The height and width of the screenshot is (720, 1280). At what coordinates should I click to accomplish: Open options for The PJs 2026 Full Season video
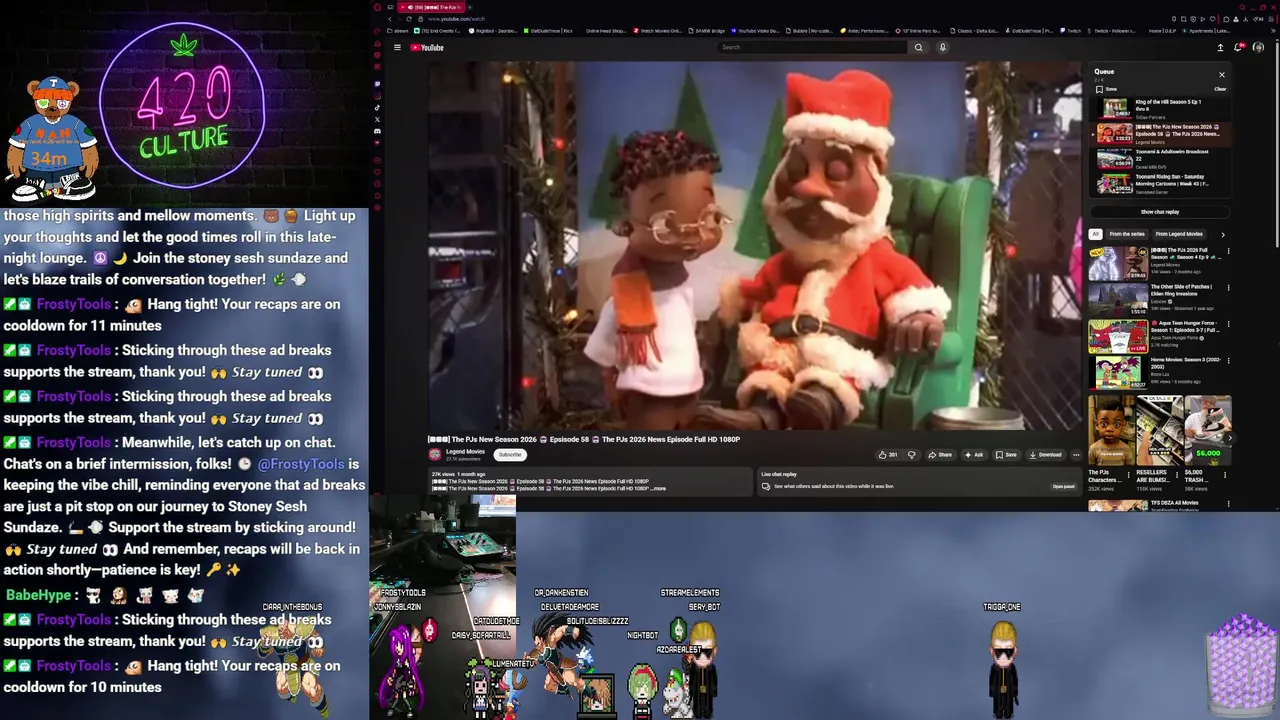click(x=1228, y=251)
